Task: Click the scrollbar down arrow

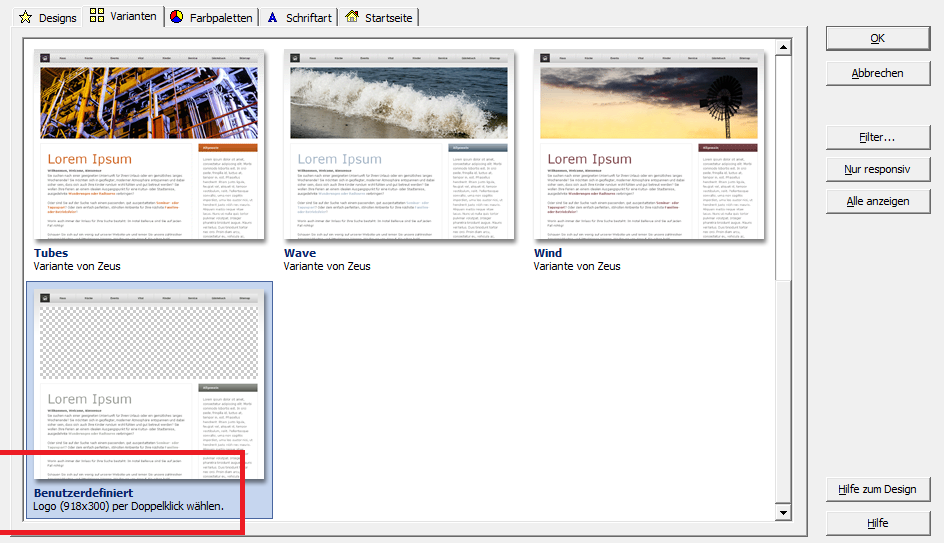Action: click(x=783, y=513)
